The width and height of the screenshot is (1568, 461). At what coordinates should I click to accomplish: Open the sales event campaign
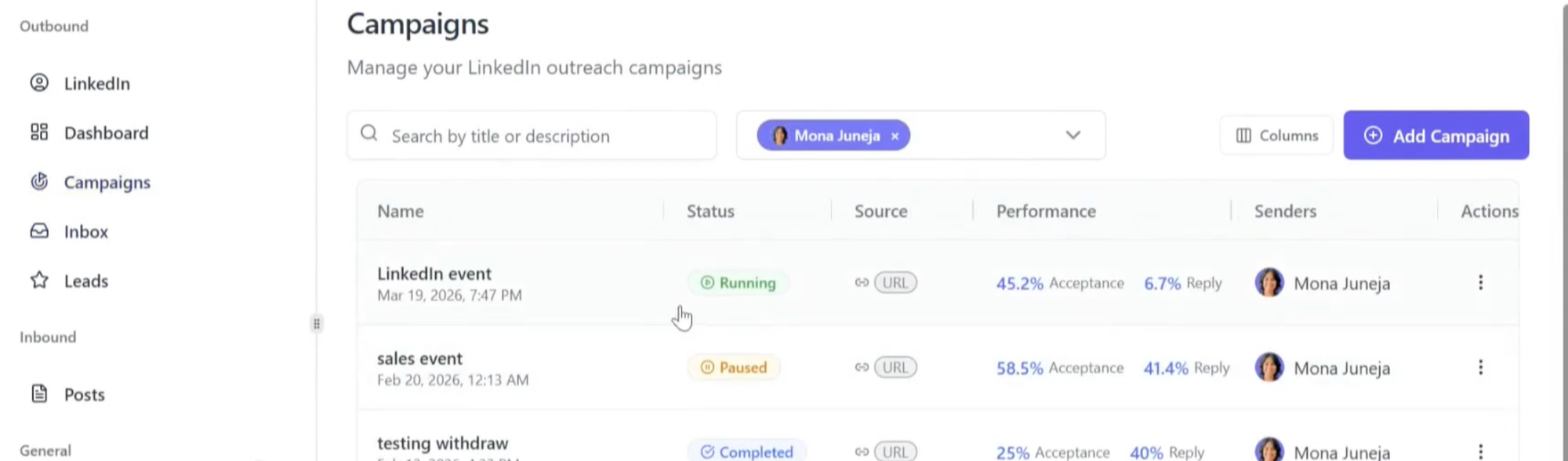(419, 359)
